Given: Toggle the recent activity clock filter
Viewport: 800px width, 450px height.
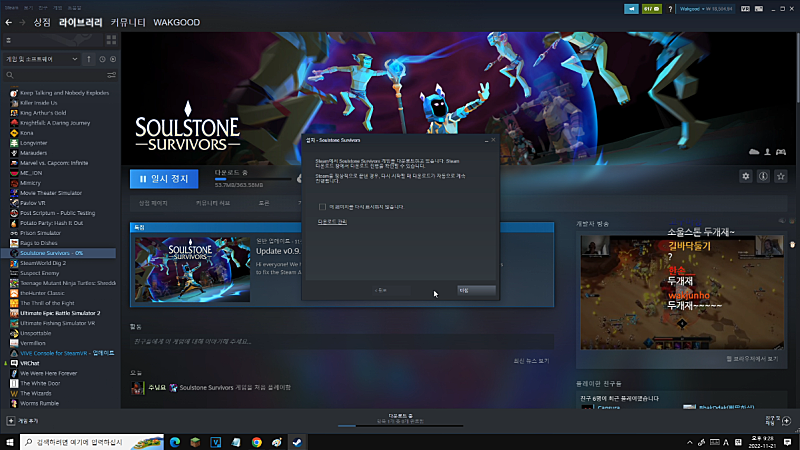Looking at the screenshot, I should click(102, 59).
